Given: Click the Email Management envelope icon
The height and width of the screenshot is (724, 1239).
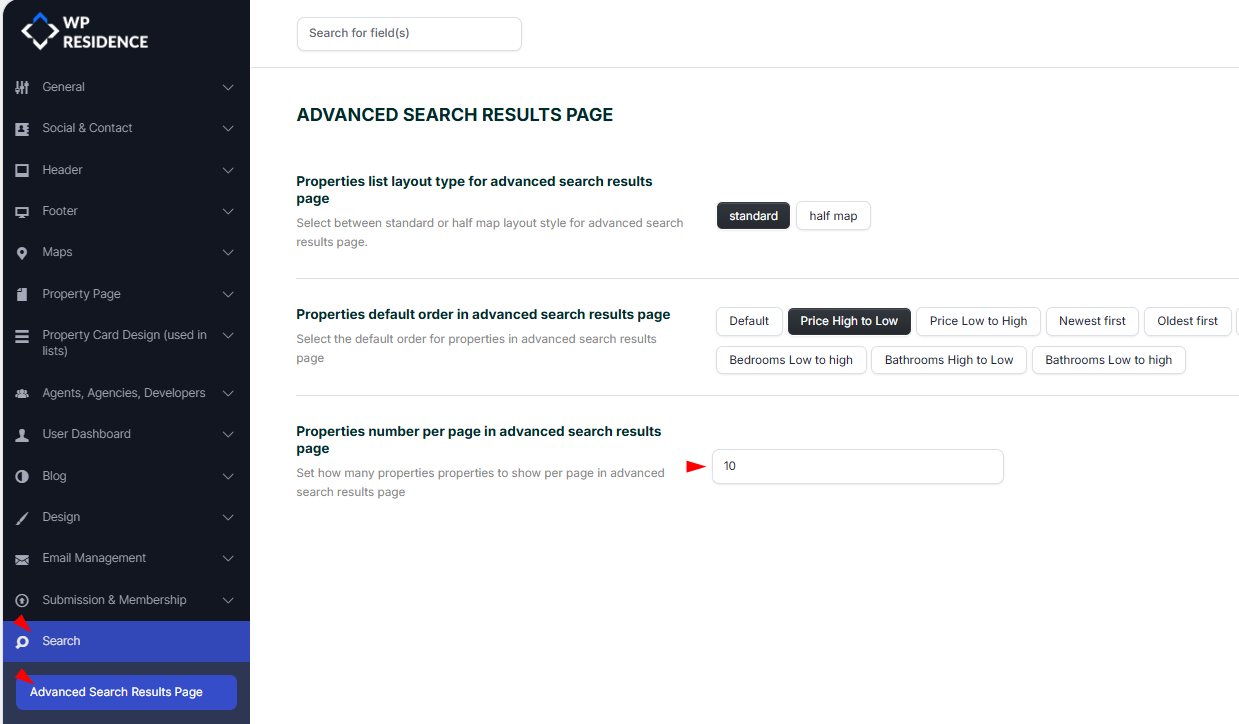Looking at the screenshot, I should pyautogui.click(x=22, y=559).
